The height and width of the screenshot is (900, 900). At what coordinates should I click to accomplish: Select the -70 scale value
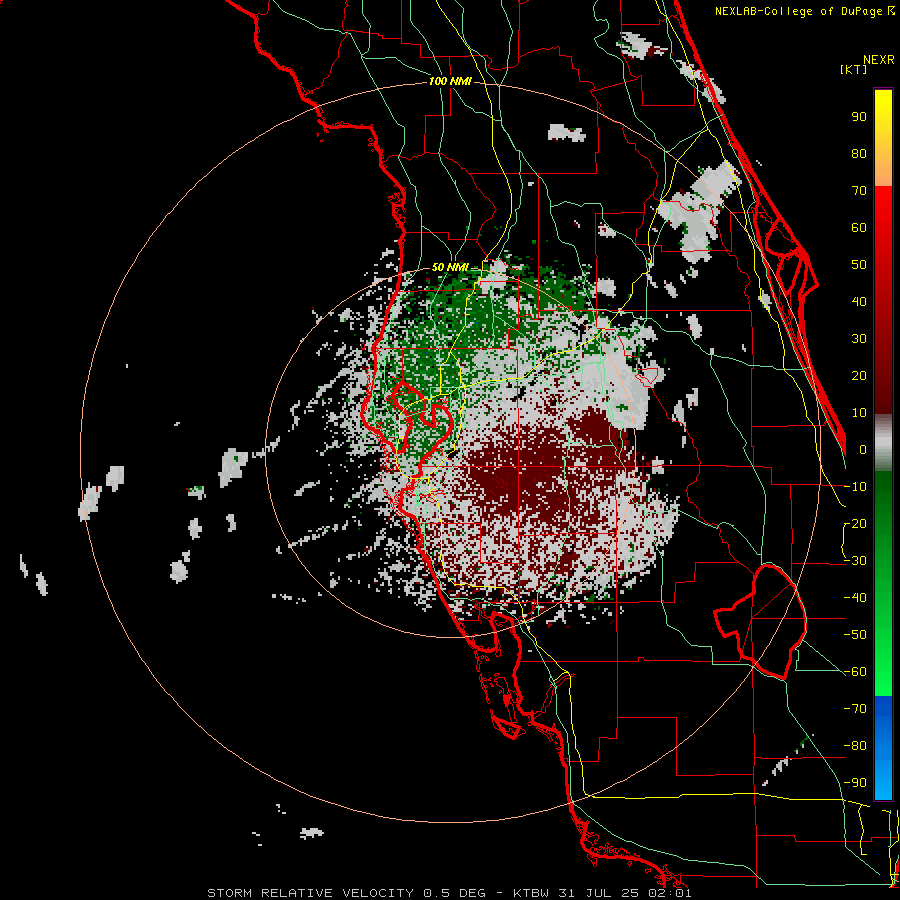tap(856, 709)
